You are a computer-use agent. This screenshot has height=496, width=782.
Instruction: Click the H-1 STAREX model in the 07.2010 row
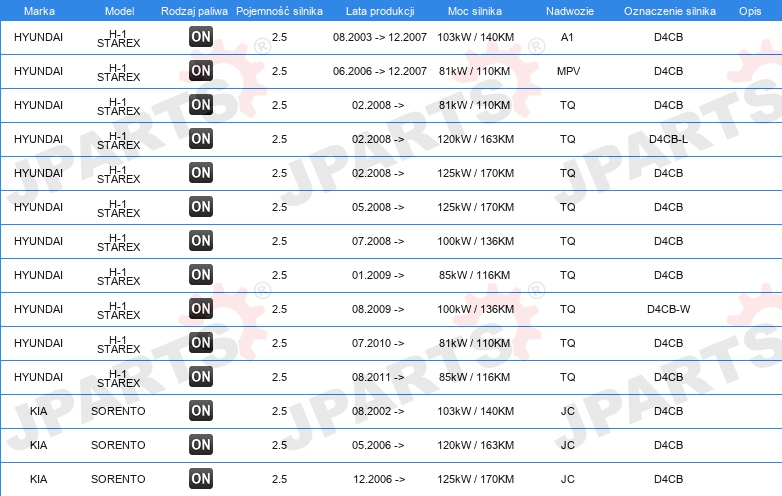(x=118, y=344)
